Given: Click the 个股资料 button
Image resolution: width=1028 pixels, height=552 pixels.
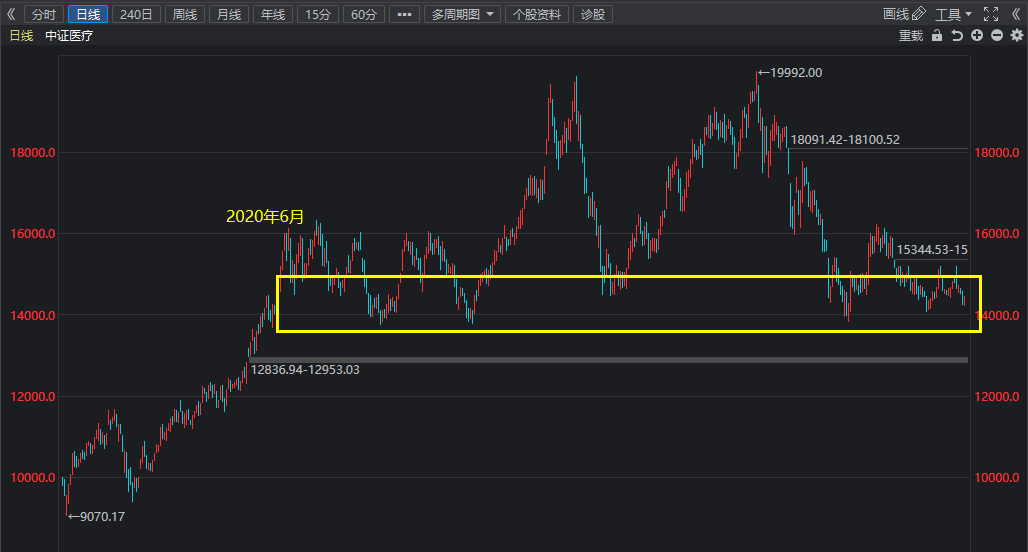Looking at the screenshot, I should pos(537,14).
